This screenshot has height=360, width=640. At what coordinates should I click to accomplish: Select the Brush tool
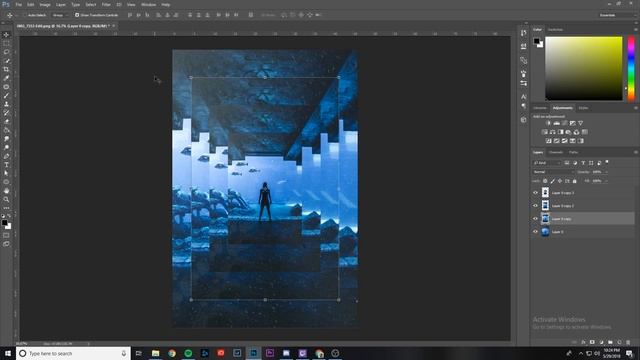[x=6, y=96]
